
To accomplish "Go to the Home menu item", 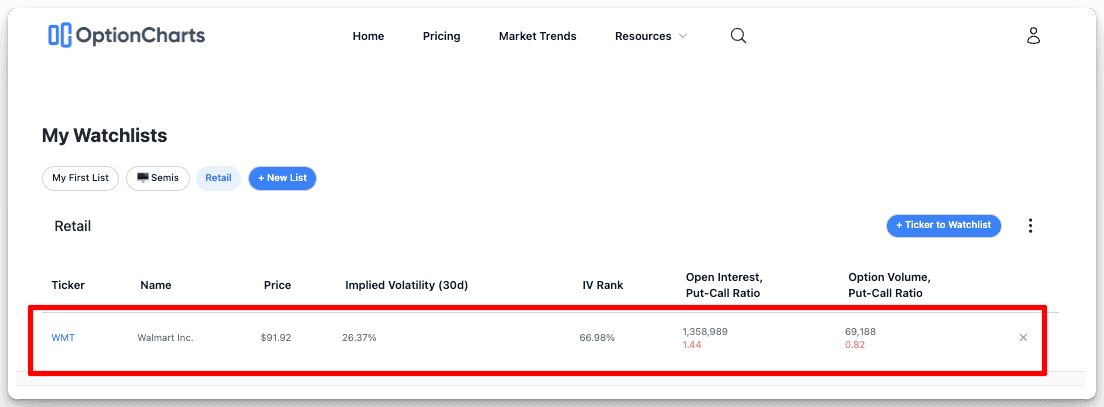I will pos(368,36).
